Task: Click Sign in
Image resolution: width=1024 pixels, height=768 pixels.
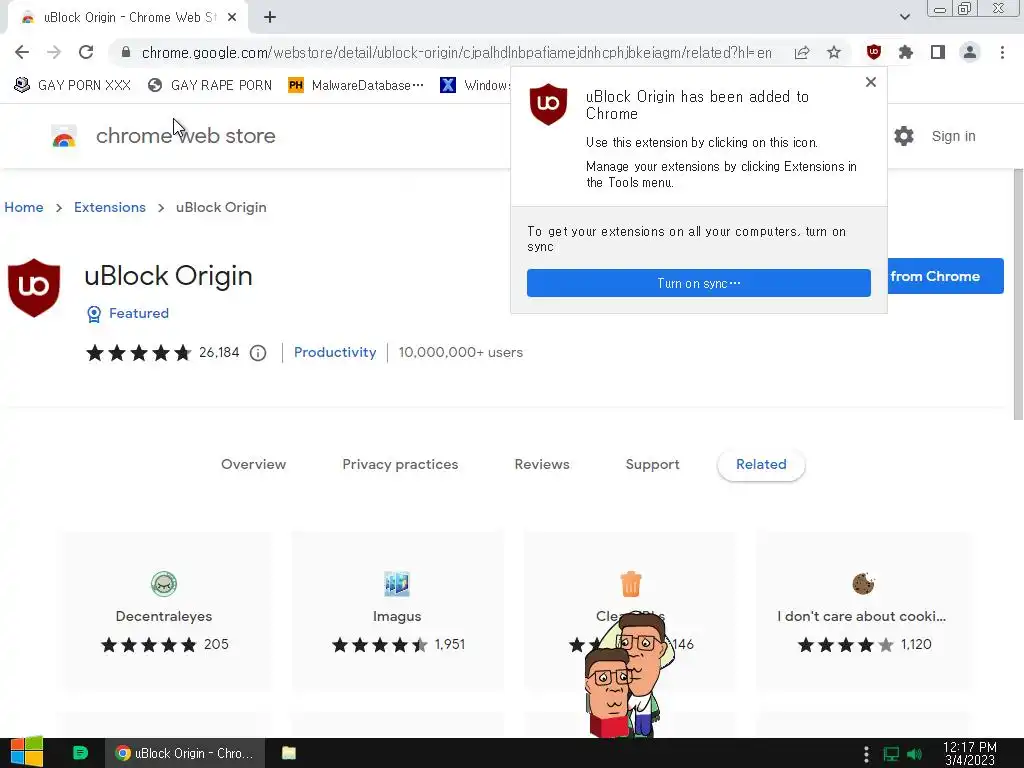Action: point(953,136)
